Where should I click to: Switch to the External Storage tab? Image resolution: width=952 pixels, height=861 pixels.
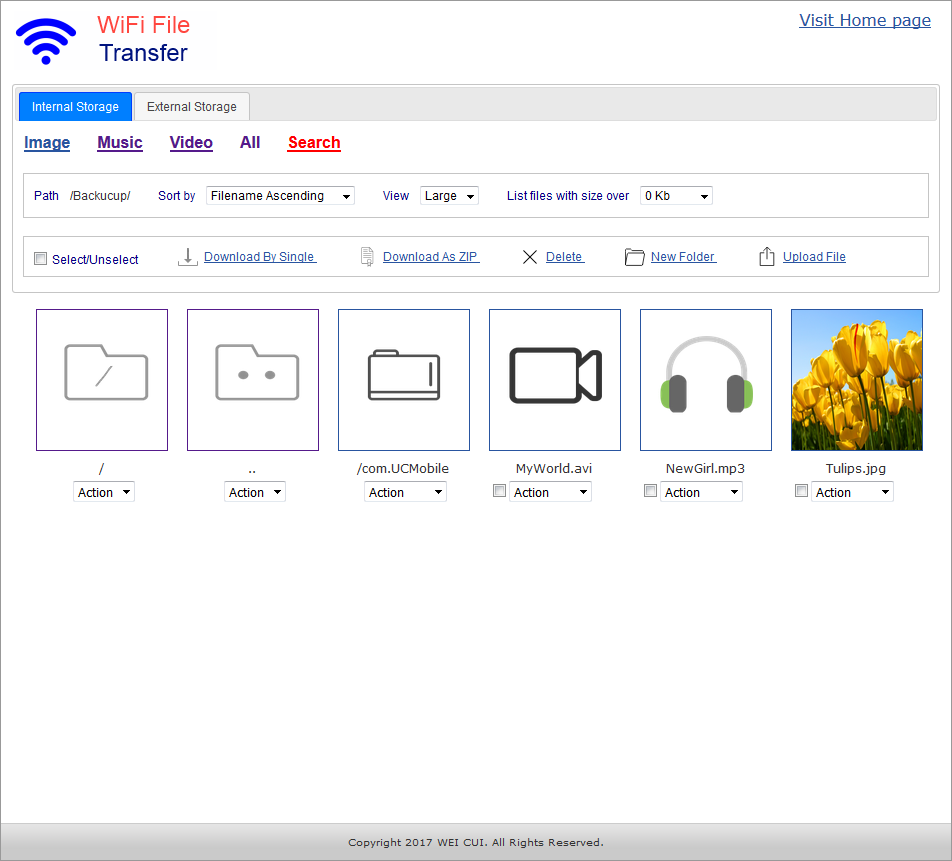(x=192, y=107)
